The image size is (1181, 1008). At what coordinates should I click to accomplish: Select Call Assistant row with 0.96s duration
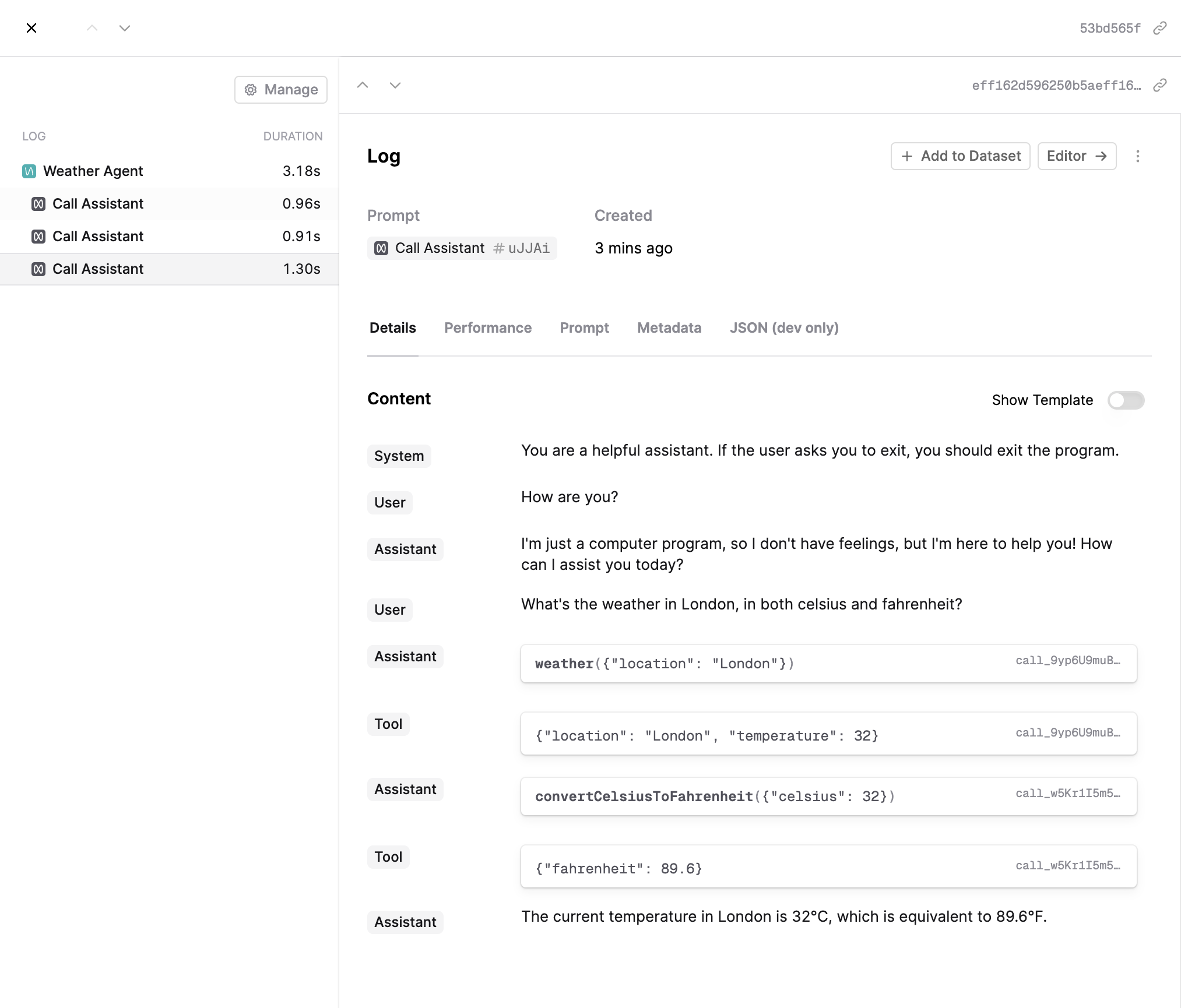tap(169, 204)
